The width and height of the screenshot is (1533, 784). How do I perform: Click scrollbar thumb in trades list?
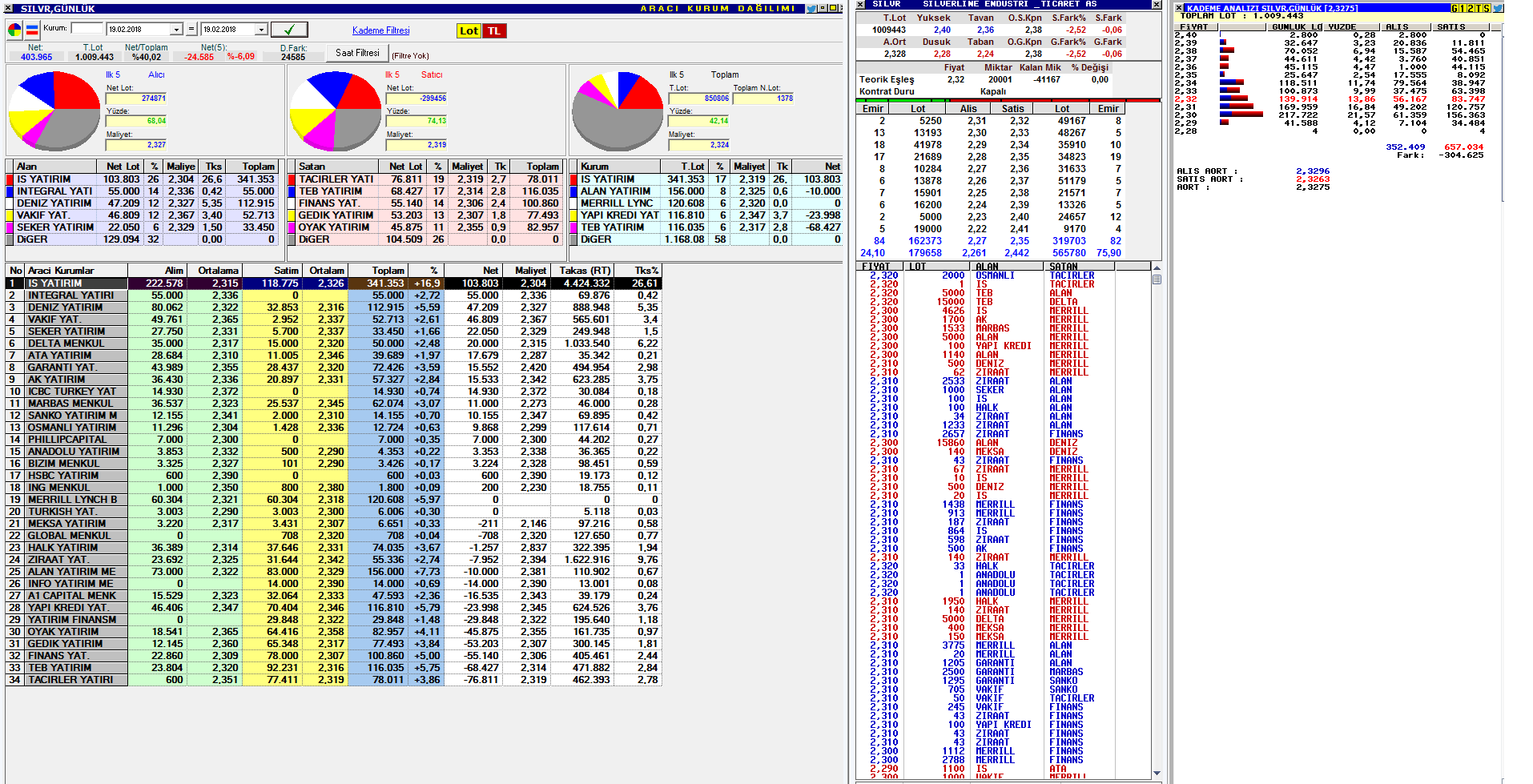tap(1157, 279)
